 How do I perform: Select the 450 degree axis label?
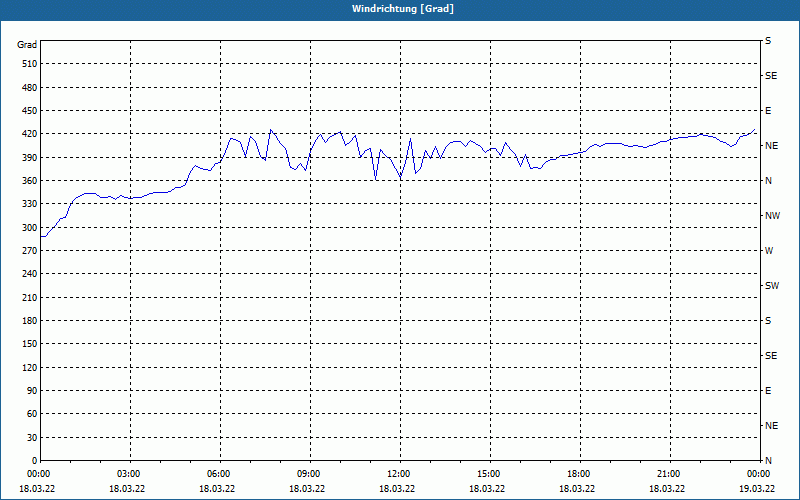point(30,111)
